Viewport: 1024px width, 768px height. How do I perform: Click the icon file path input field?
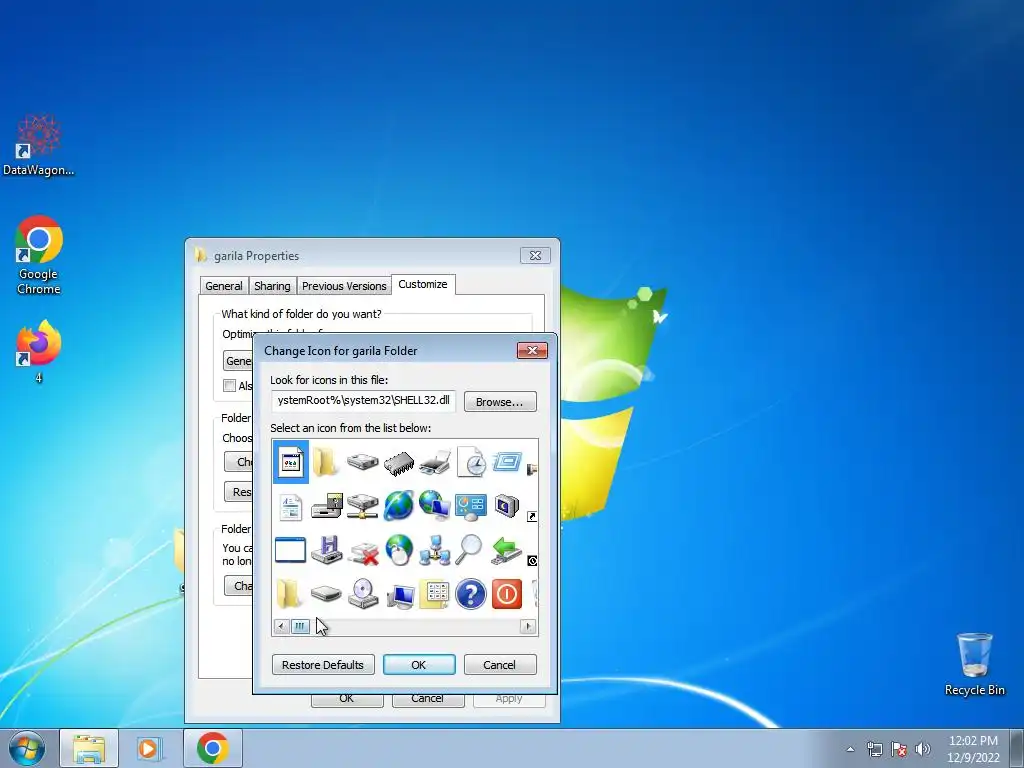364,401
